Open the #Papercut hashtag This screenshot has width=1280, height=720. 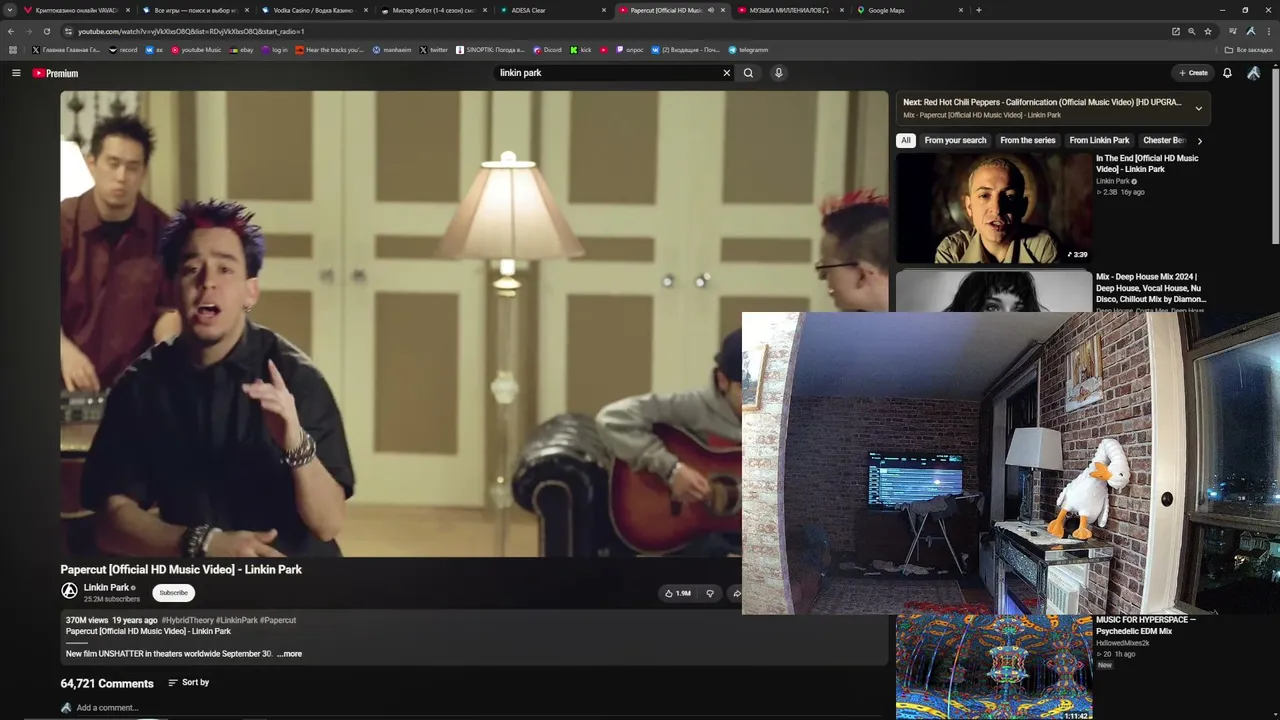[x=278, y=620]
